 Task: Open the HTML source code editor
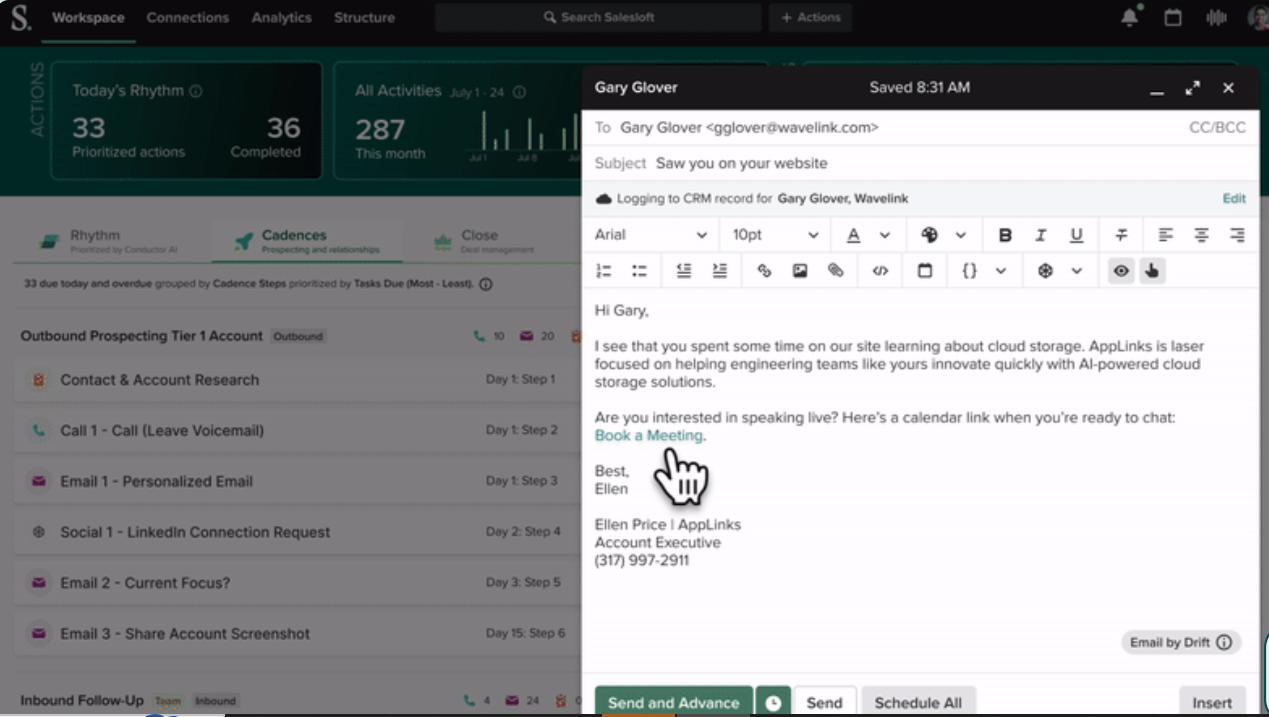[x=880, y=271]
